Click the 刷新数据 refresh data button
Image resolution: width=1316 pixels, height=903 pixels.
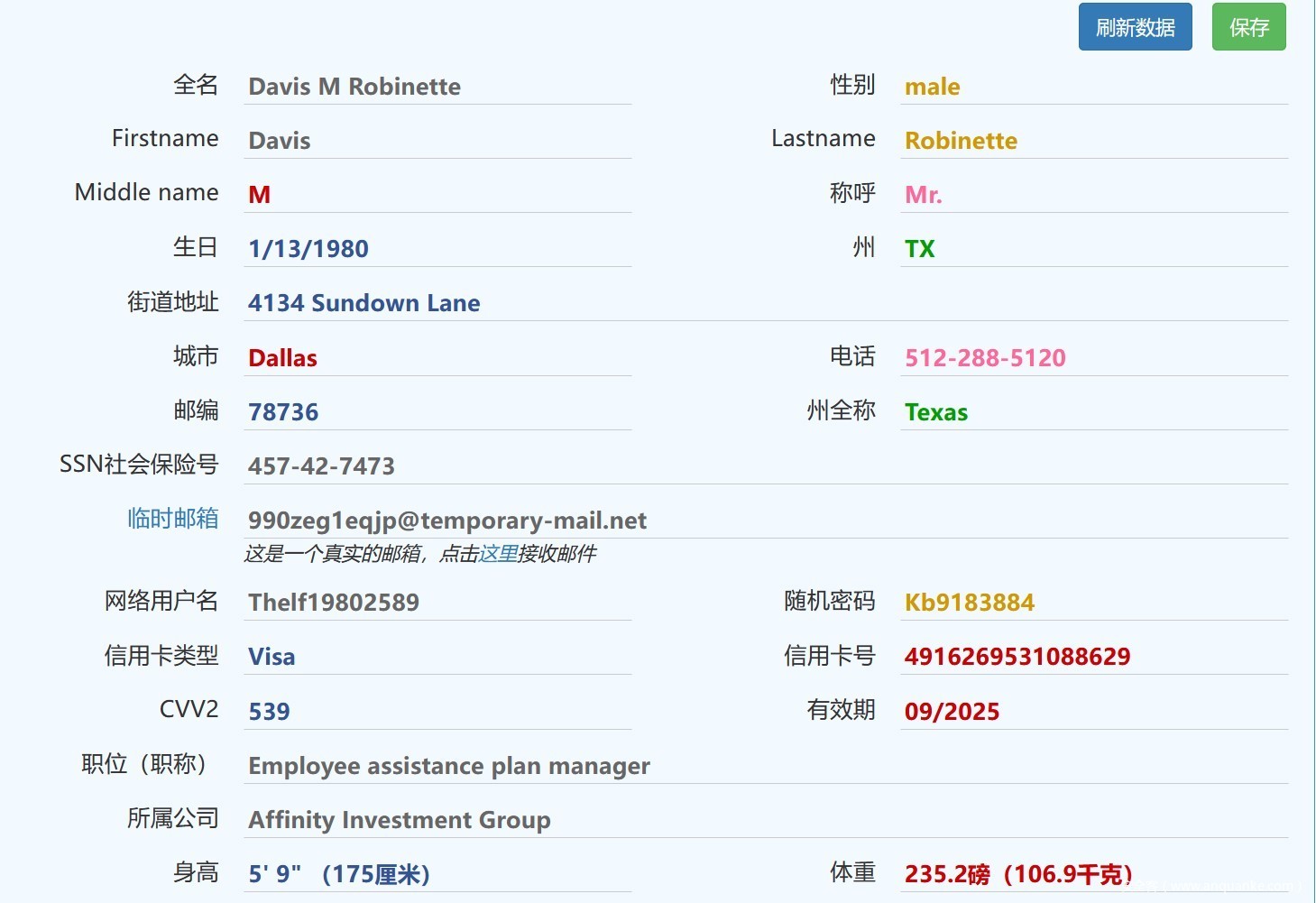(x=1135, y=27)
